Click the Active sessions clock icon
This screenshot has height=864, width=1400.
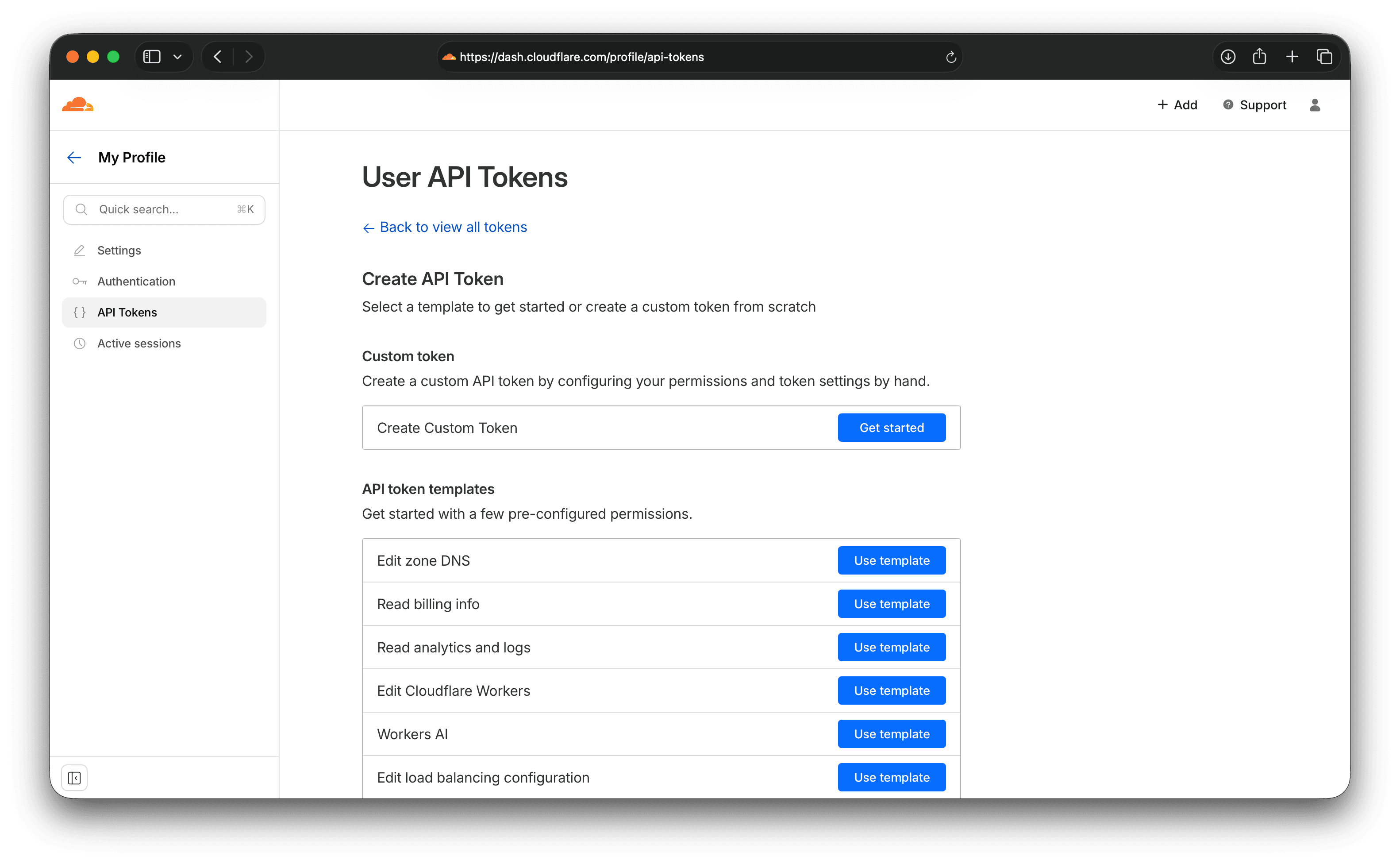79,343
